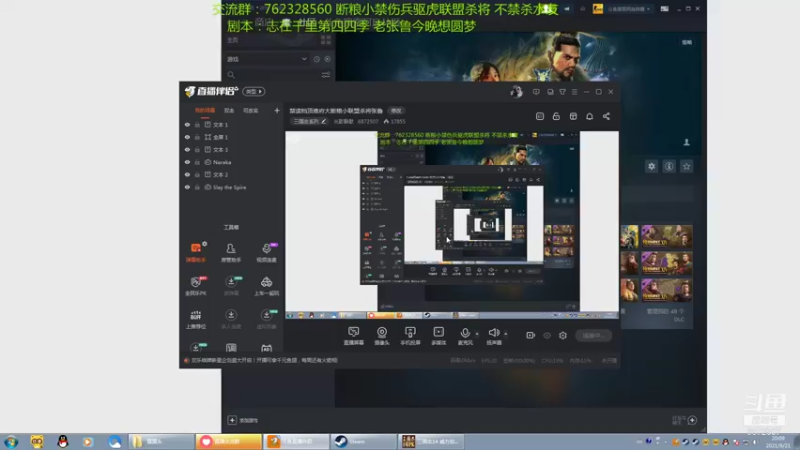This screenshot has height=450, width=800.
Task: Select the 文本 2 source row
Action: pos(231,174)
